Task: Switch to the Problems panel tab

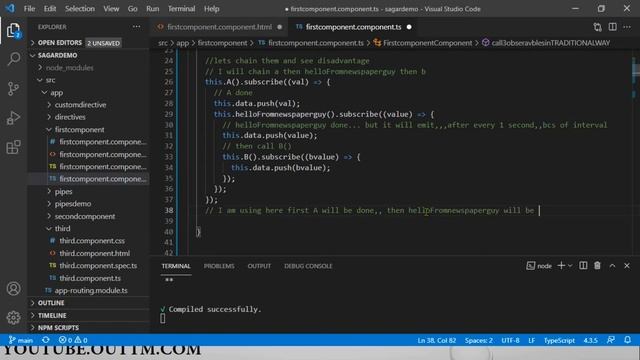Action: pos(219,266)
